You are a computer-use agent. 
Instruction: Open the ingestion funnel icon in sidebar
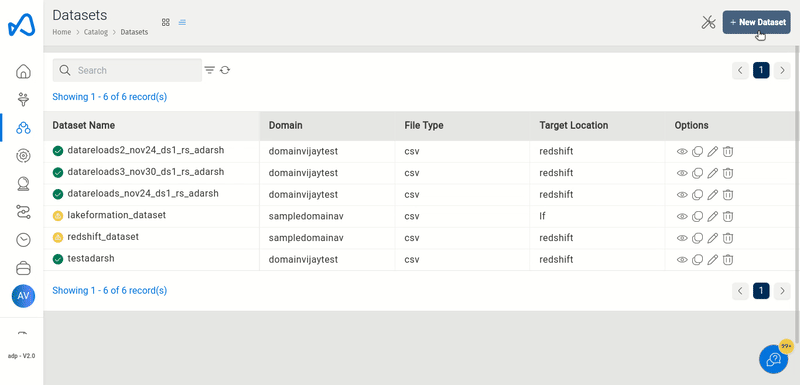23,99
